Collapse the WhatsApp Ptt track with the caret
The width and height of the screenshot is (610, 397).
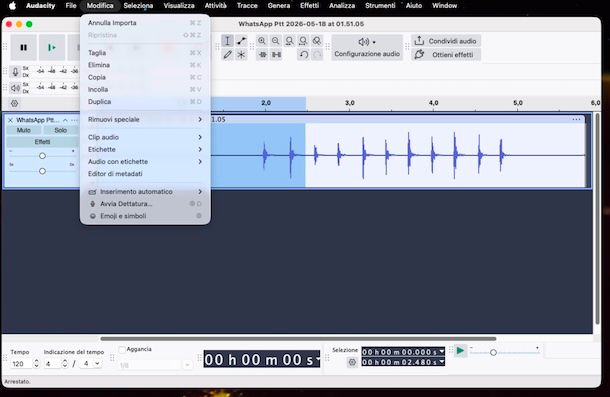point(65,120)
